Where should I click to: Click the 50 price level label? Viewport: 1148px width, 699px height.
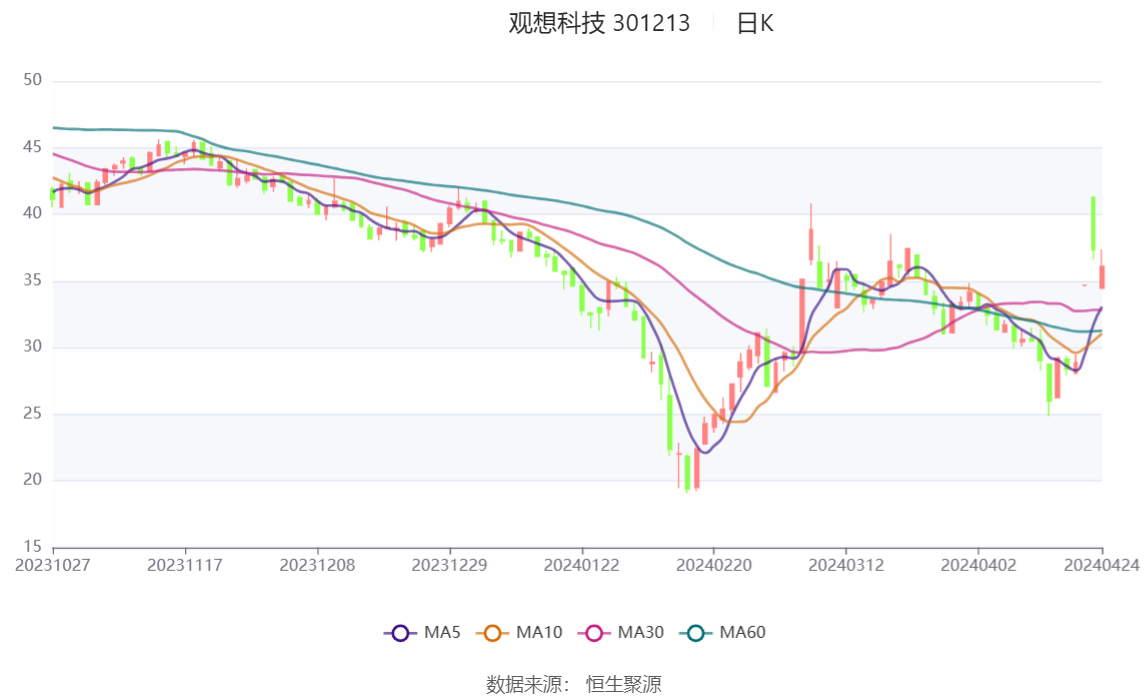pos(32,80)
